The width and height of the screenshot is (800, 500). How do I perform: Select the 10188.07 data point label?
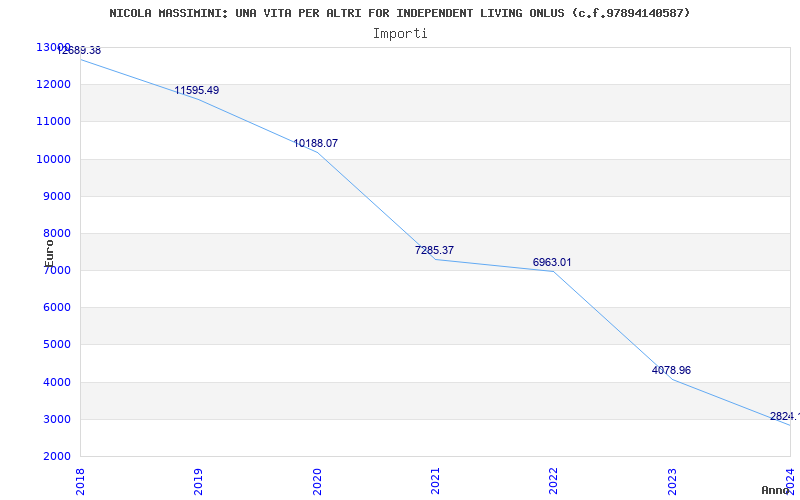(315, 143)
